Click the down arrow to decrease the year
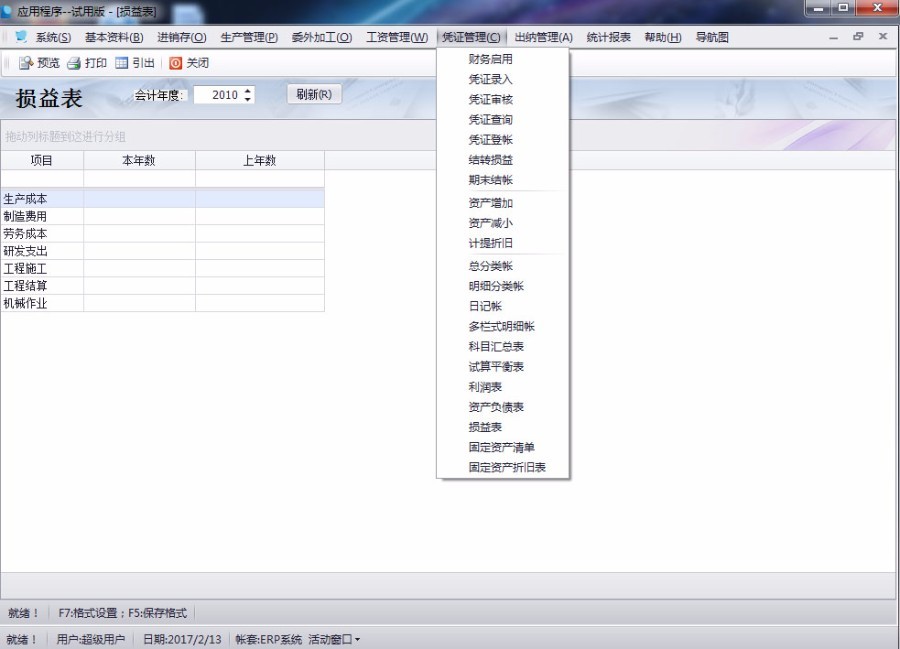900x649 pixels. pos(247,98)
